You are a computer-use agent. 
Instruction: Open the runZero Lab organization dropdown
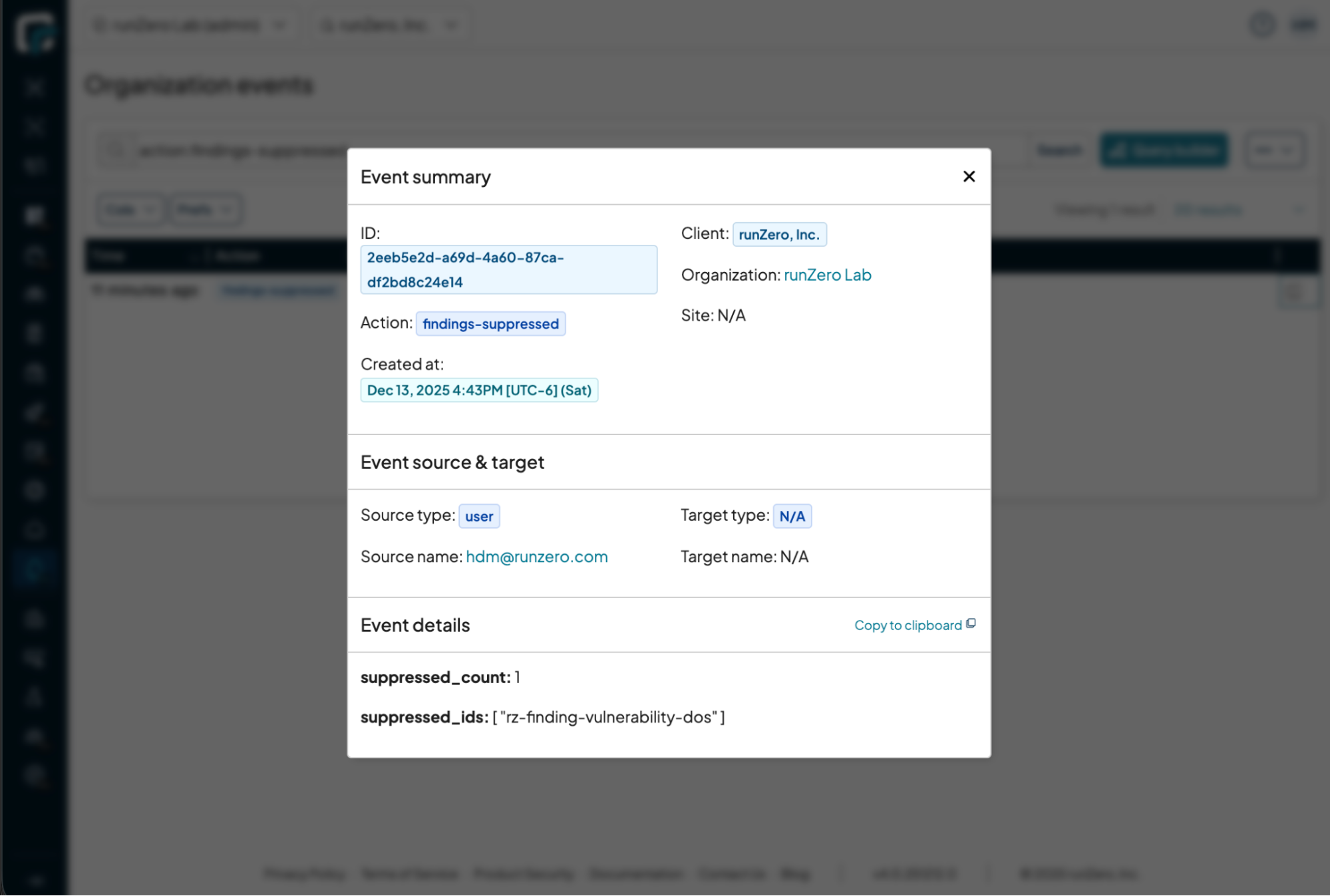tap(190, 25)
